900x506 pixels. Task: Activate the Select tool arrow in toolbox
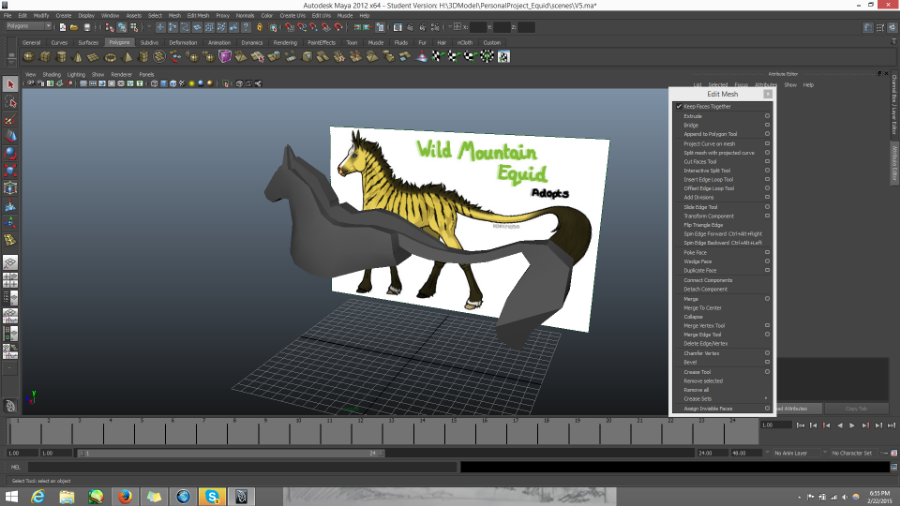(x=10, y=84)
